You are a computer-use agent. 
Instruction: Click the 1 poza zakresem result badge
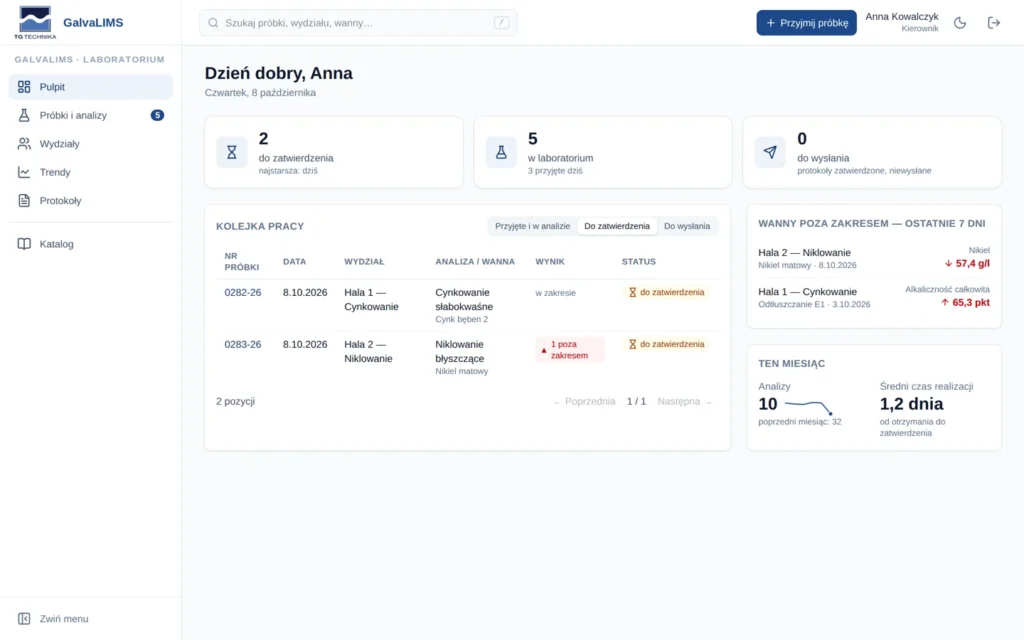[569, 350]
